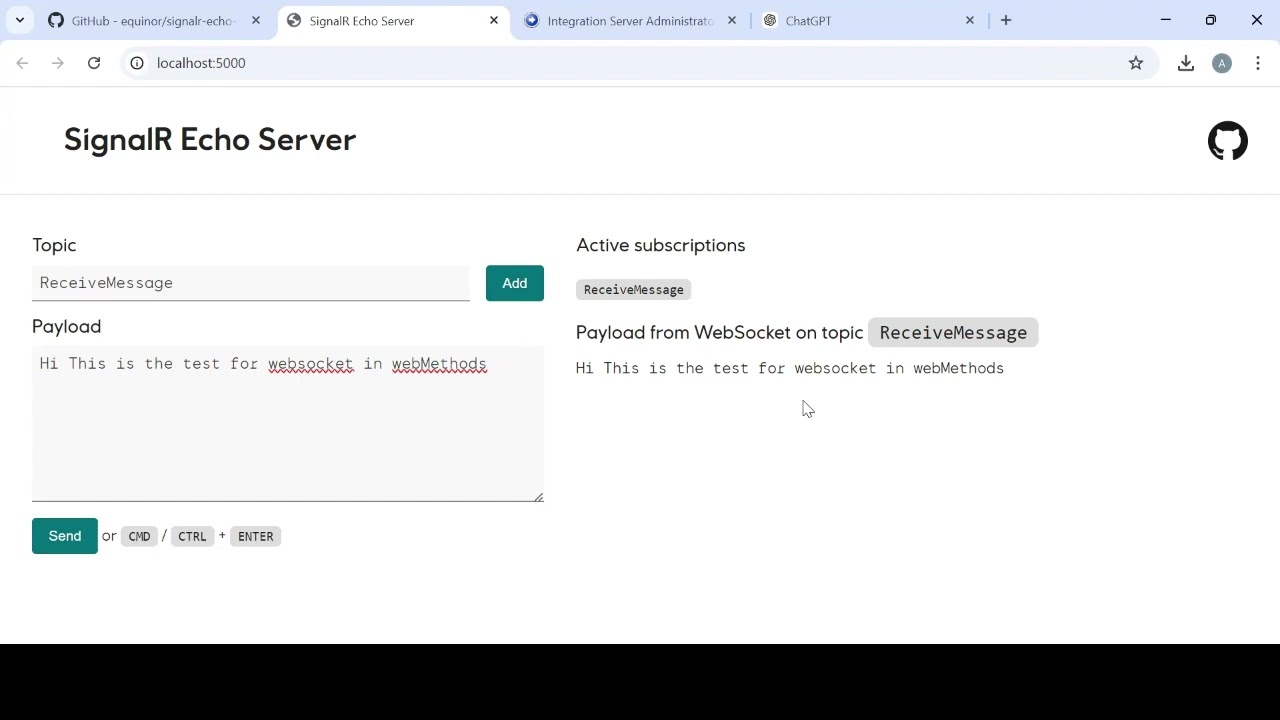Click the Payload textarea resize handle
This screenshot has width=1280, height=720.
[x=538, y=496]
